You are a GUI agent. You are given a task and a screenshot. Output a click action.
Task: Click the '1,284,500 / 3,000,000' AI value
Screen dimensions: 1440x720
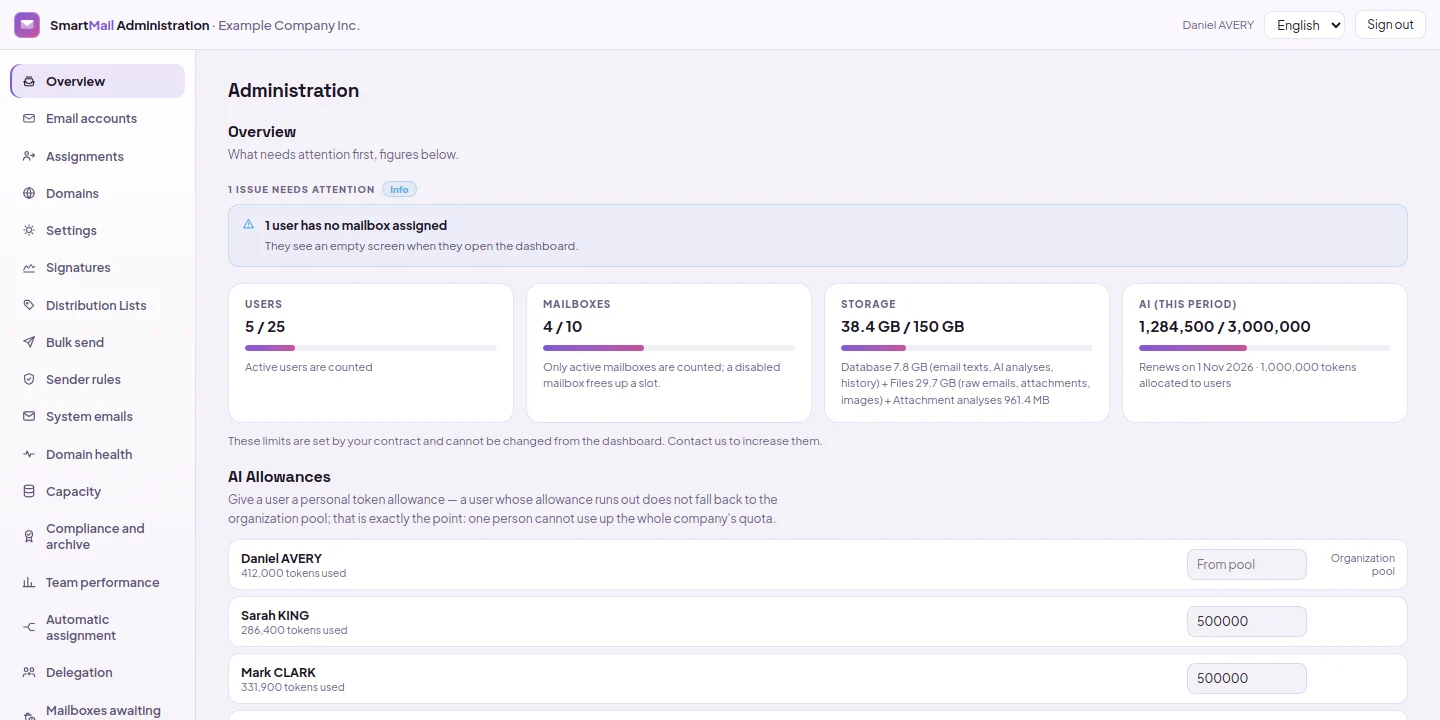(x=1225, y=327)
